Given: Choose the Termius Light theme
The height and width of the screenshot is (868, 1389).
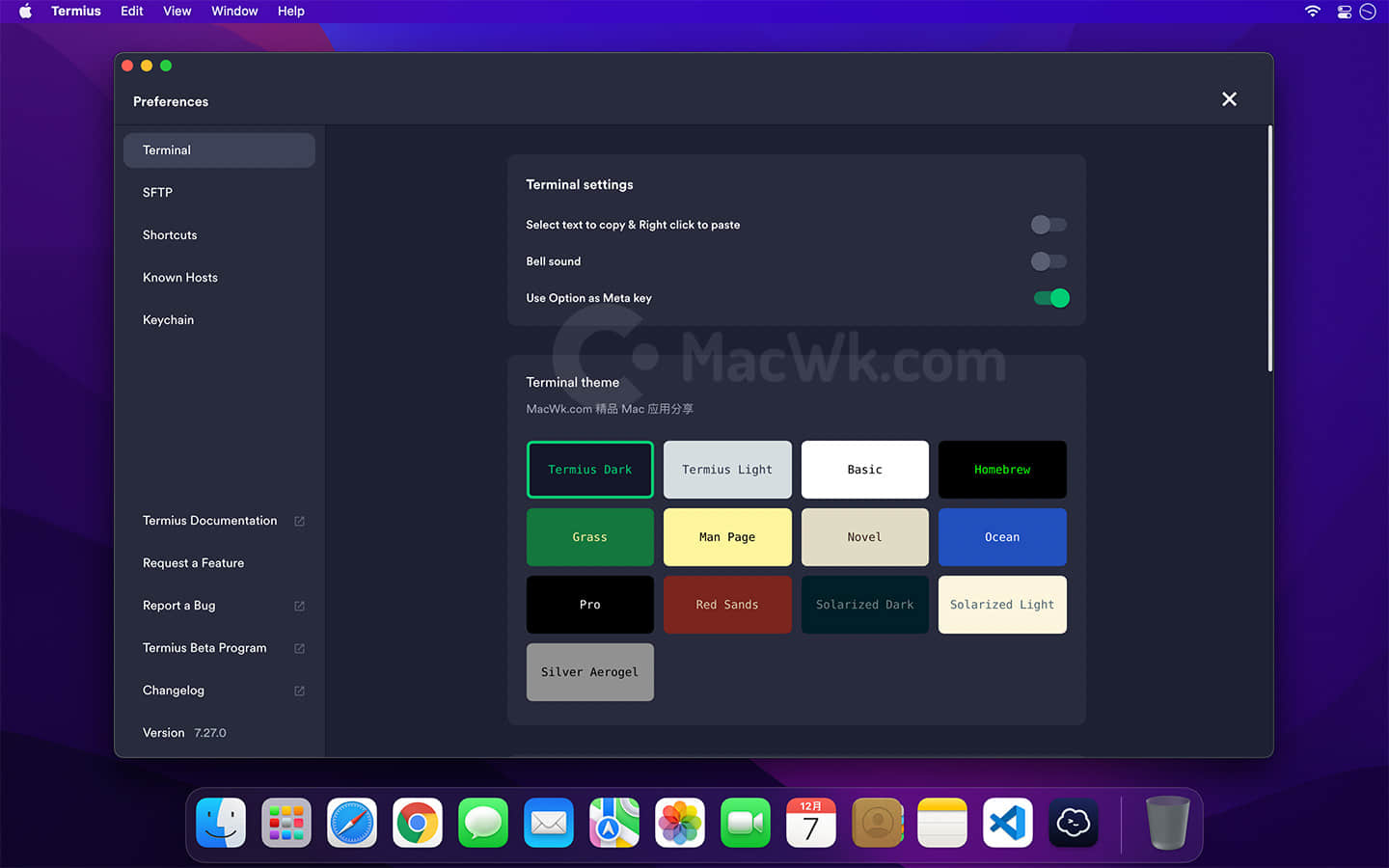Looking at the screenshot, I should pyautogui.click(x=727, y=470).
